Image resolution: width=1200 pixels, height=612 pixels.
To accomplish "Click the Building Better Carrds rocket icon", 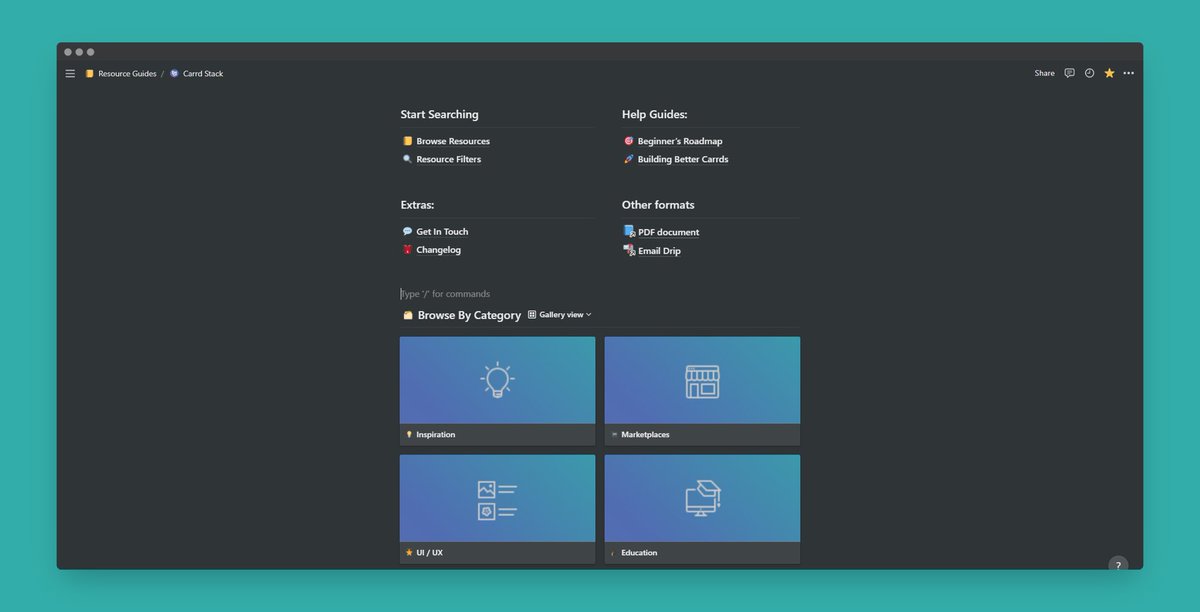I will [x=628, y=159].
